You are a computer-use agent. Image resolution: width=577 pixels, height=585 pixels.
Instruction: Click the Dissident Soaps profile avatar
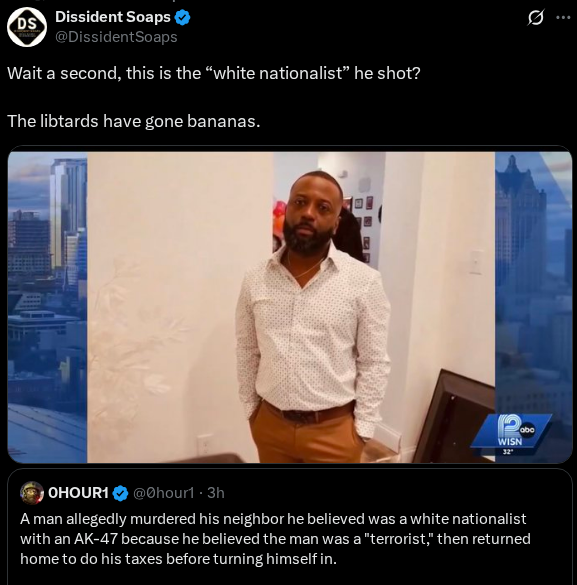[27, 27]
